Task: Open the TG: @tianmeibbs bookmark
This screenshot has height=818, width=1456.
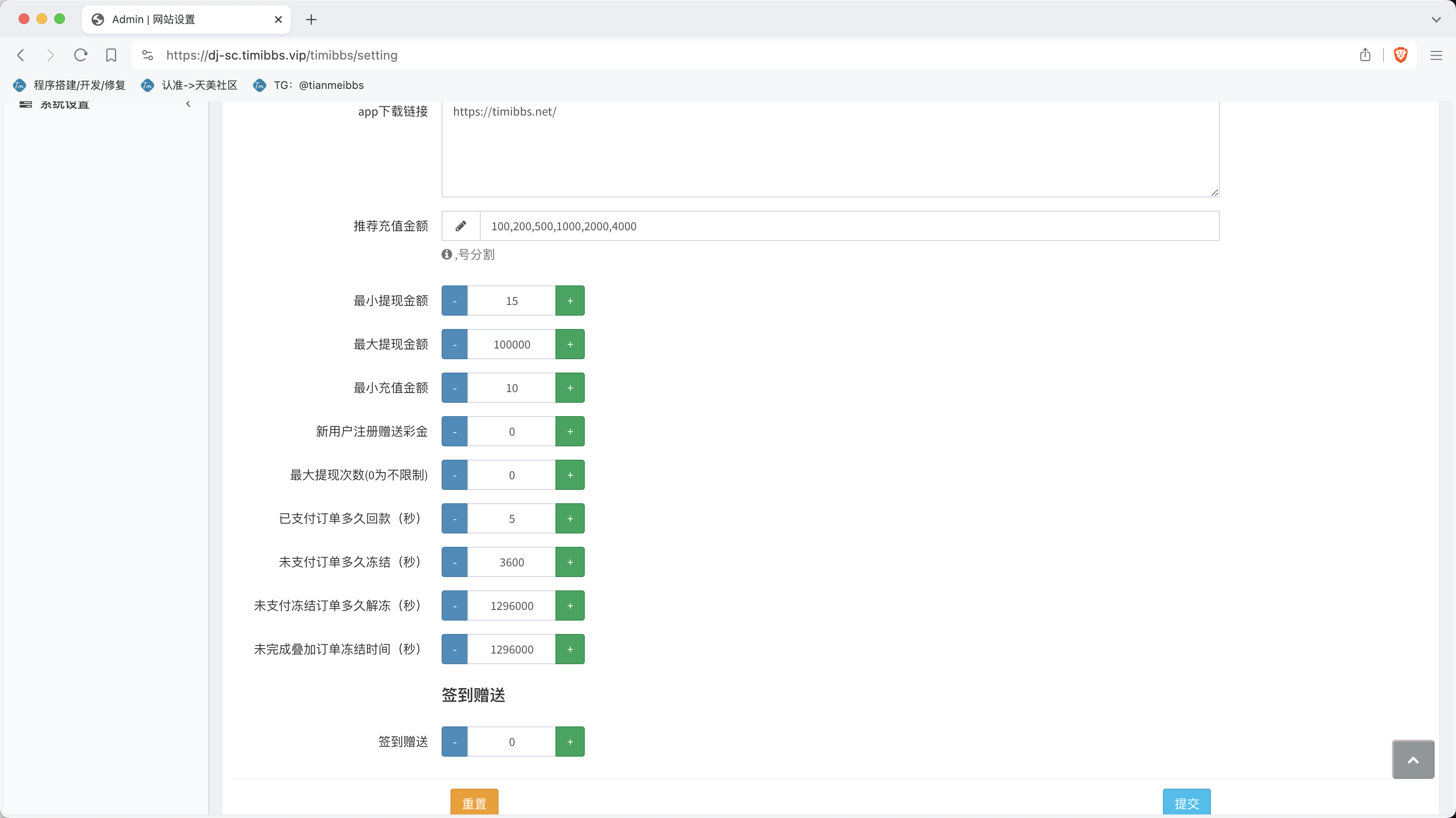Action: pos(309,85)
